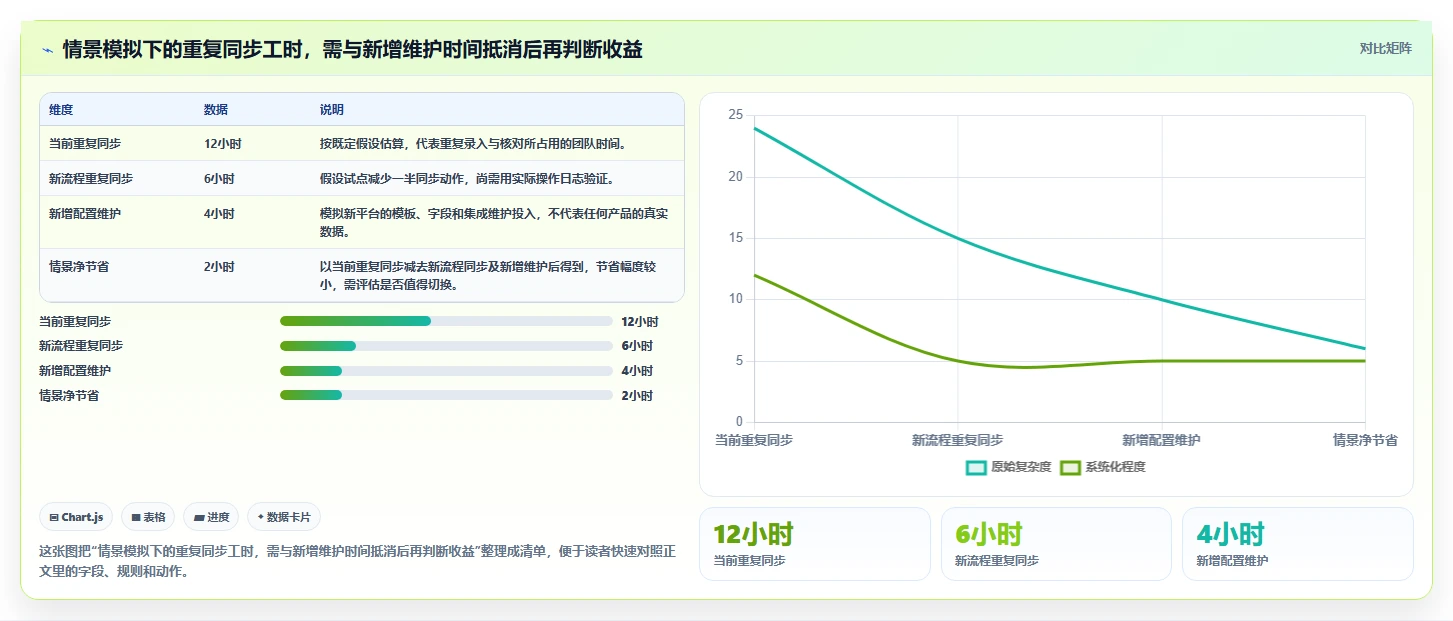
Task: Click x-axis label 当前重复同步 on chart
Action: pos(754,440)
